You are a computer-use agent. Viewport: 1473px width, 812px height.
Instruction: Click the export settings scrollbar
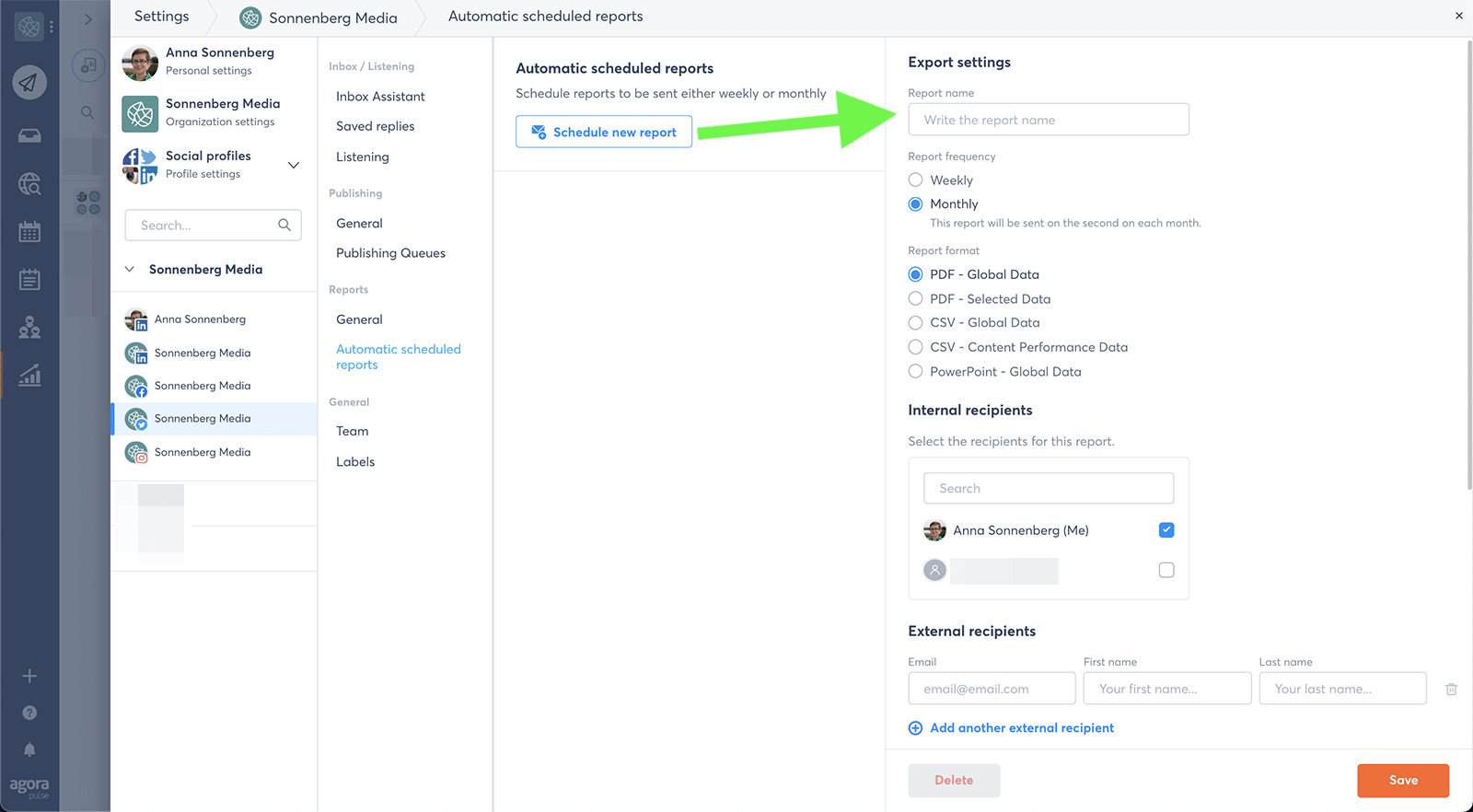tap(1468, 265)
